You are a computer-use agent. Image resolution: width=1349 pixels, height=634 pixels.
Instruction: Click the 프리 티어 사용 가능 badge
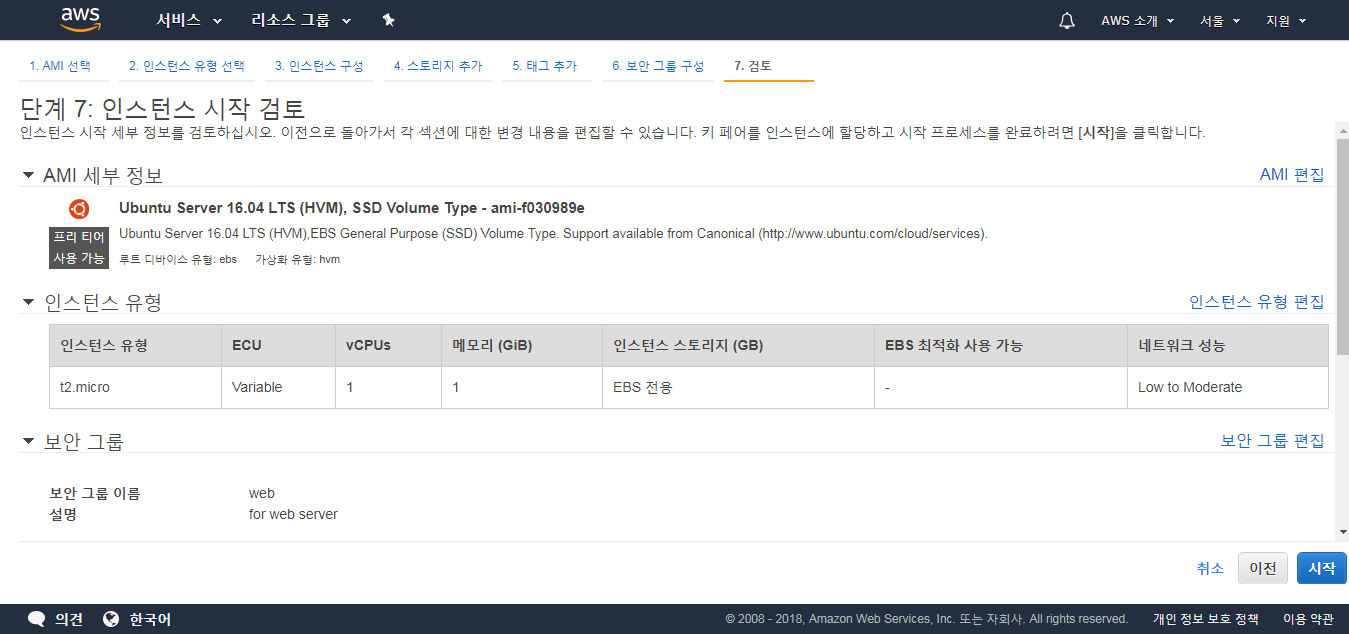(79, 248)
